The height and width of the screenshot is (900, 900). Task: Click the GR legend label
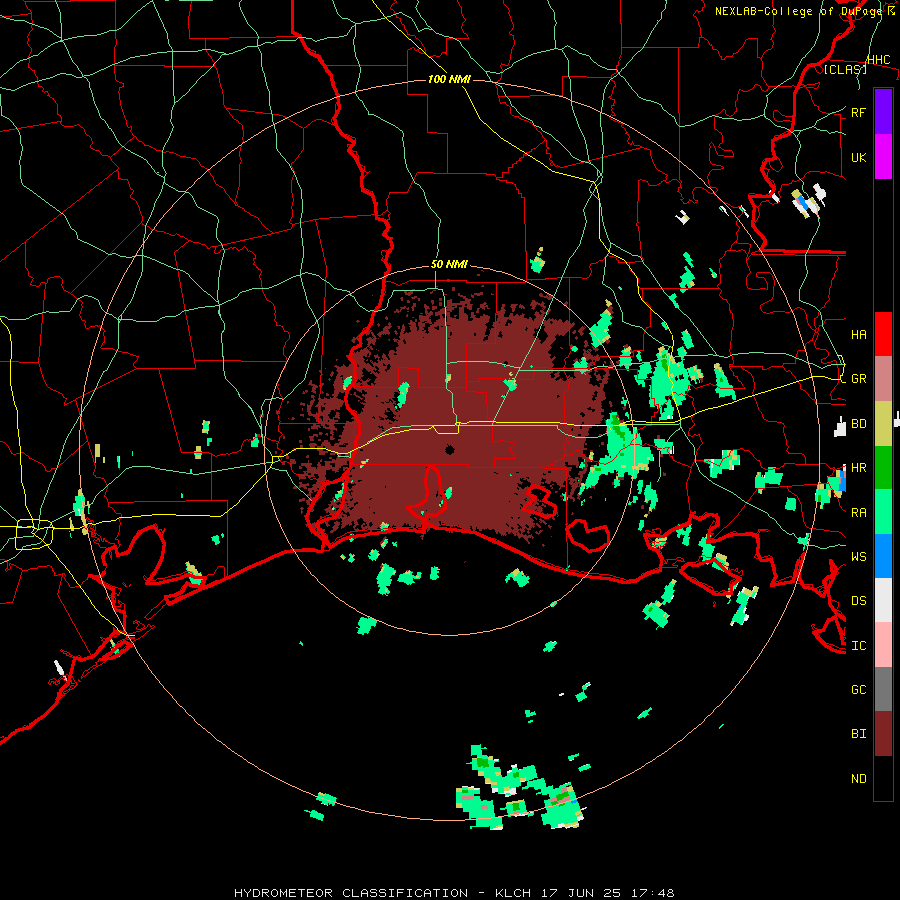coord(858,379)
